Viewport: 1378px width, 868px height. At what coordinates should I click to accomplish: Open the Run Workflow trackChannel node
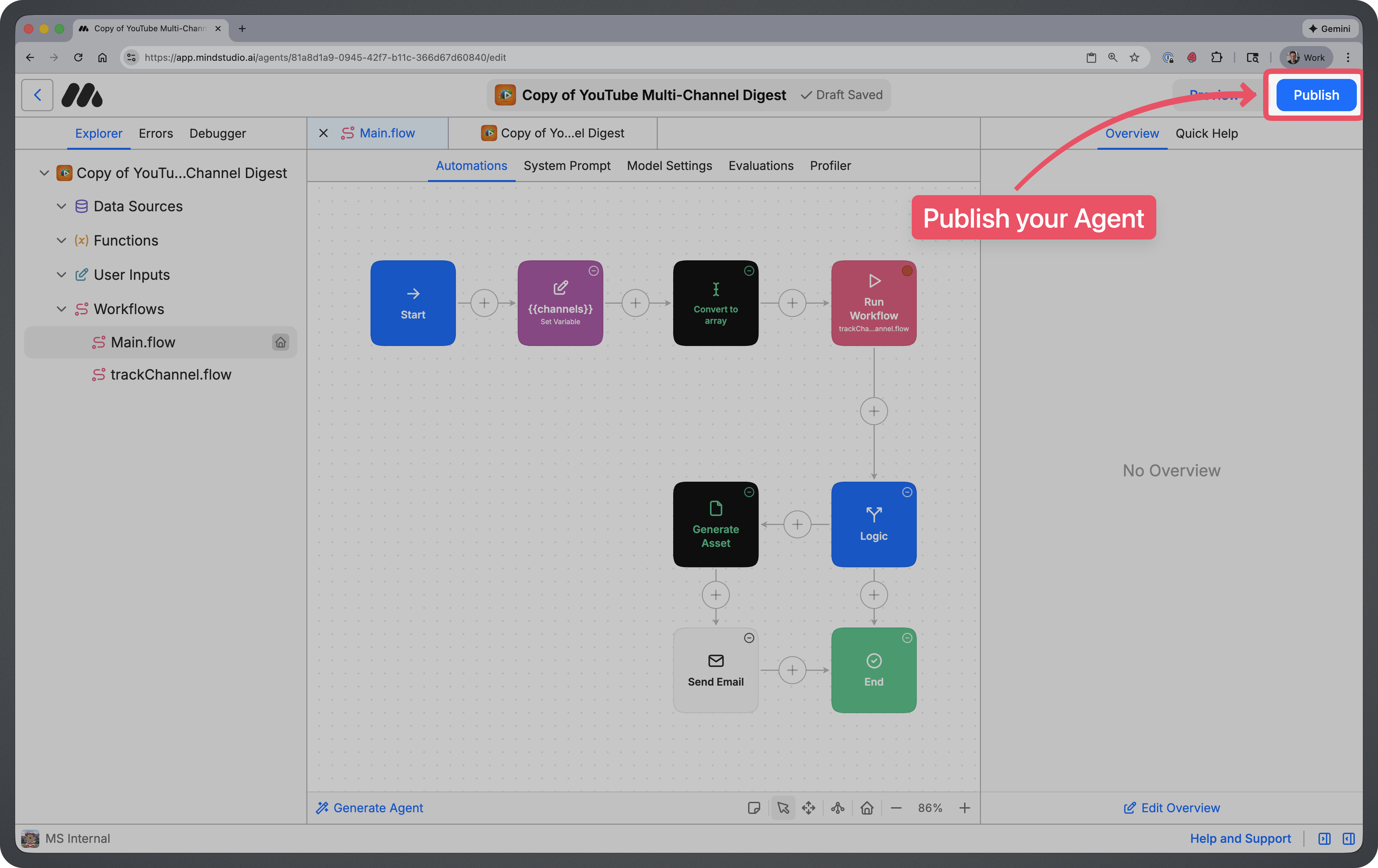[x=874, y=303]
